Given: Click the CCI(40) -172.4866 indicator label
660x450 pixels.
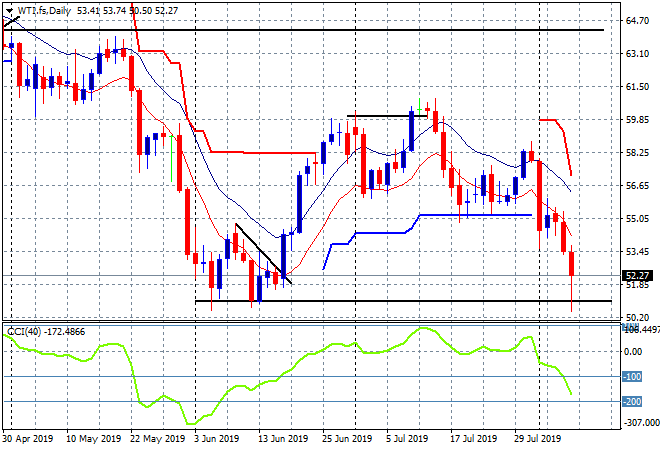Looking at the screenshot, I should (x=46, y=332).
